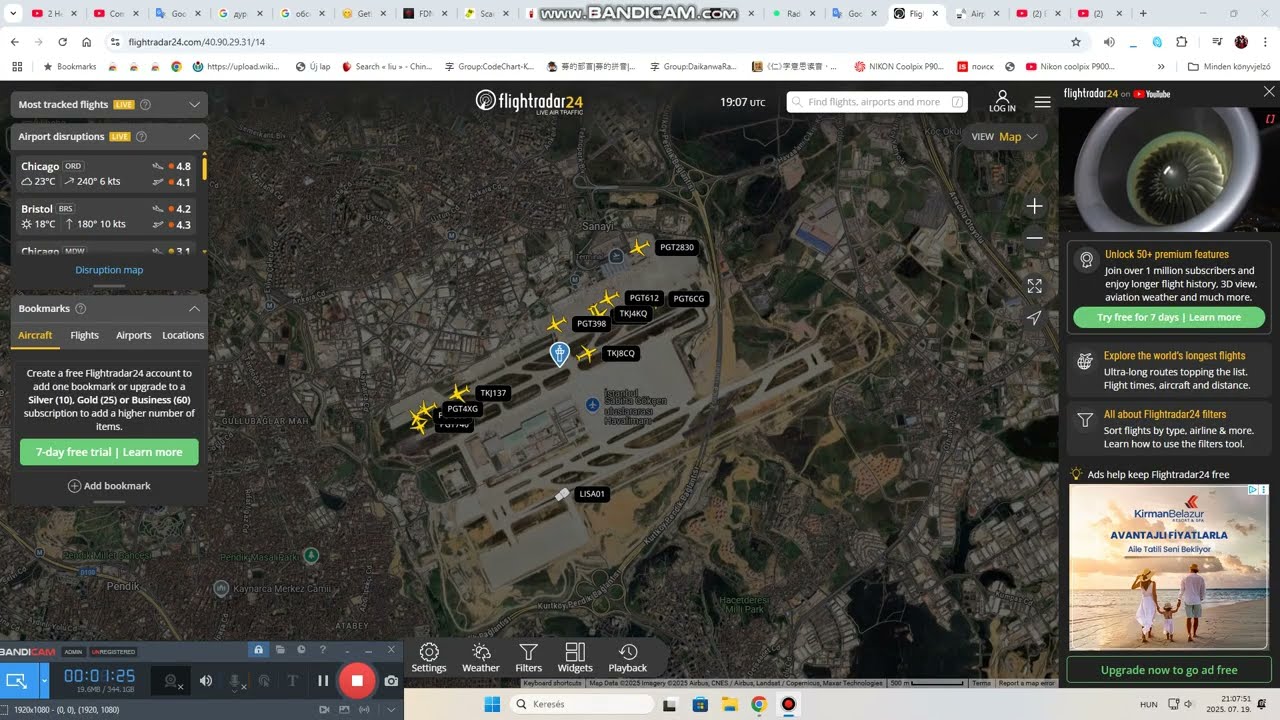Open Bandicam scheduled recording clock icon

[x=301, y=650]
